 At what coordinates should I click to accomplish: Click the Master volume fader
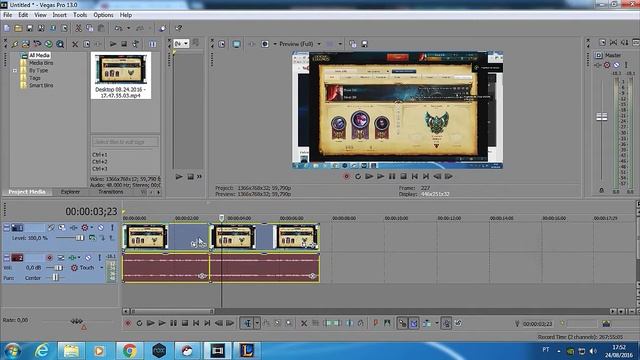pyautogui.click(x=601, y=117)
